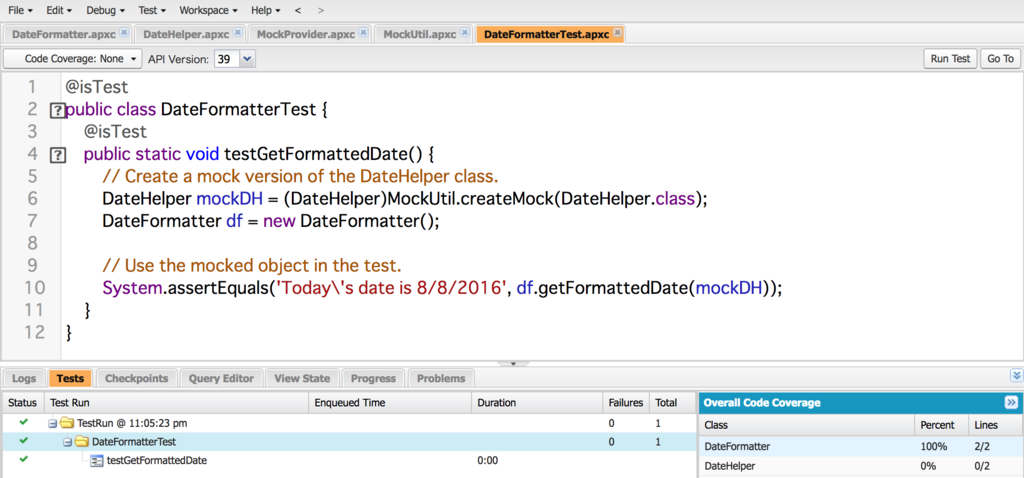Screen dimensions: 1024x478
Task: Select the DateFormatterTest test class row
Action: (349, 442)
